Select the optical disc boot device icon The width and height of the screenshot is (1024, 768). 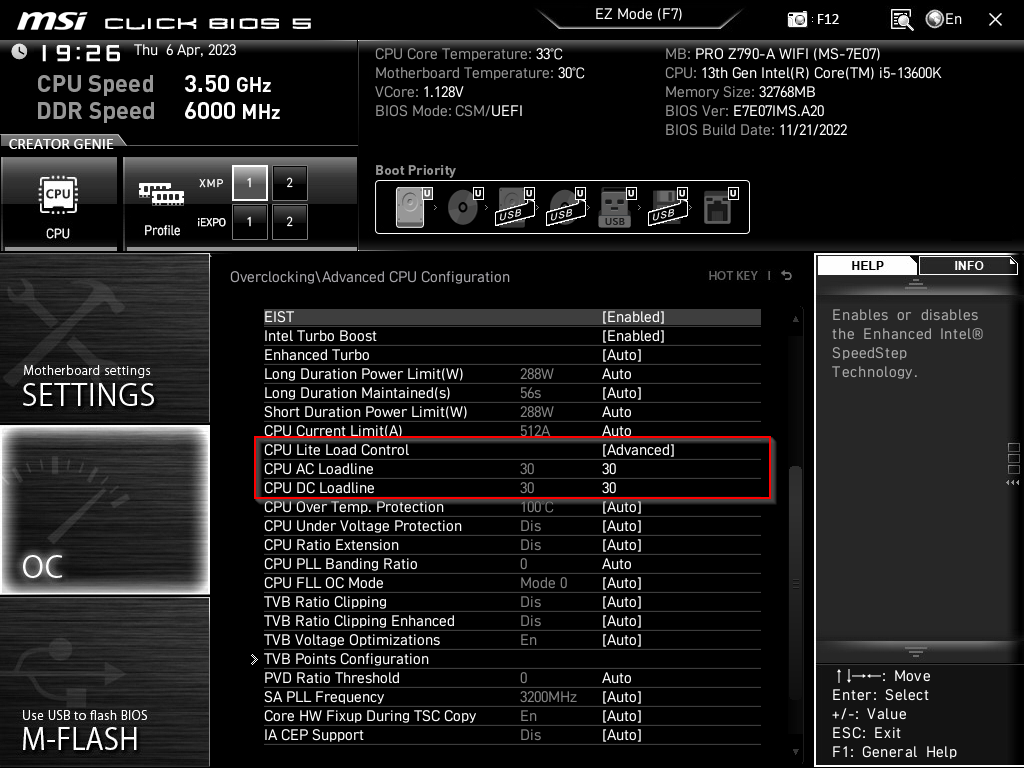tap(464, 207)
